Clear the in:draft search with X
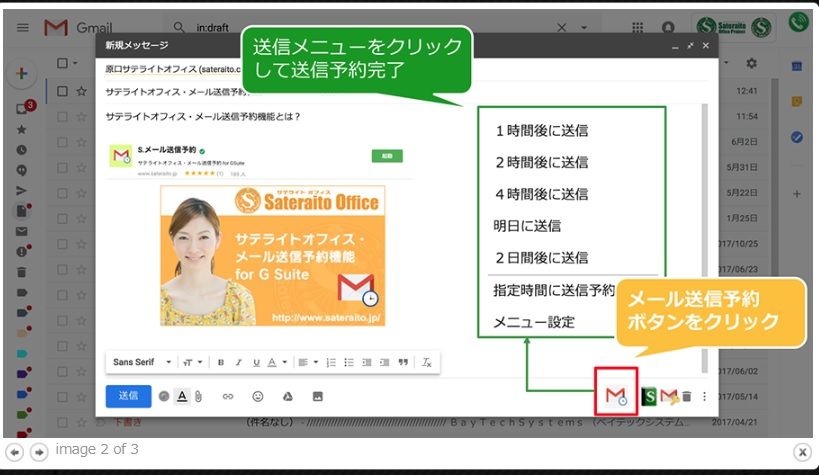 (x=561, y=28)
